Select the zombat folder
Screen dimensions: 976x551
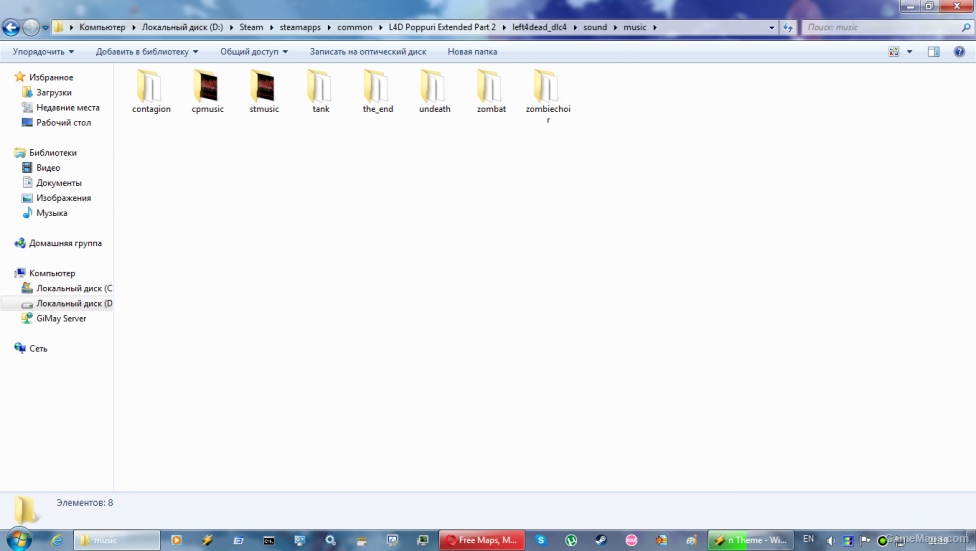click(x=490, y=92)
